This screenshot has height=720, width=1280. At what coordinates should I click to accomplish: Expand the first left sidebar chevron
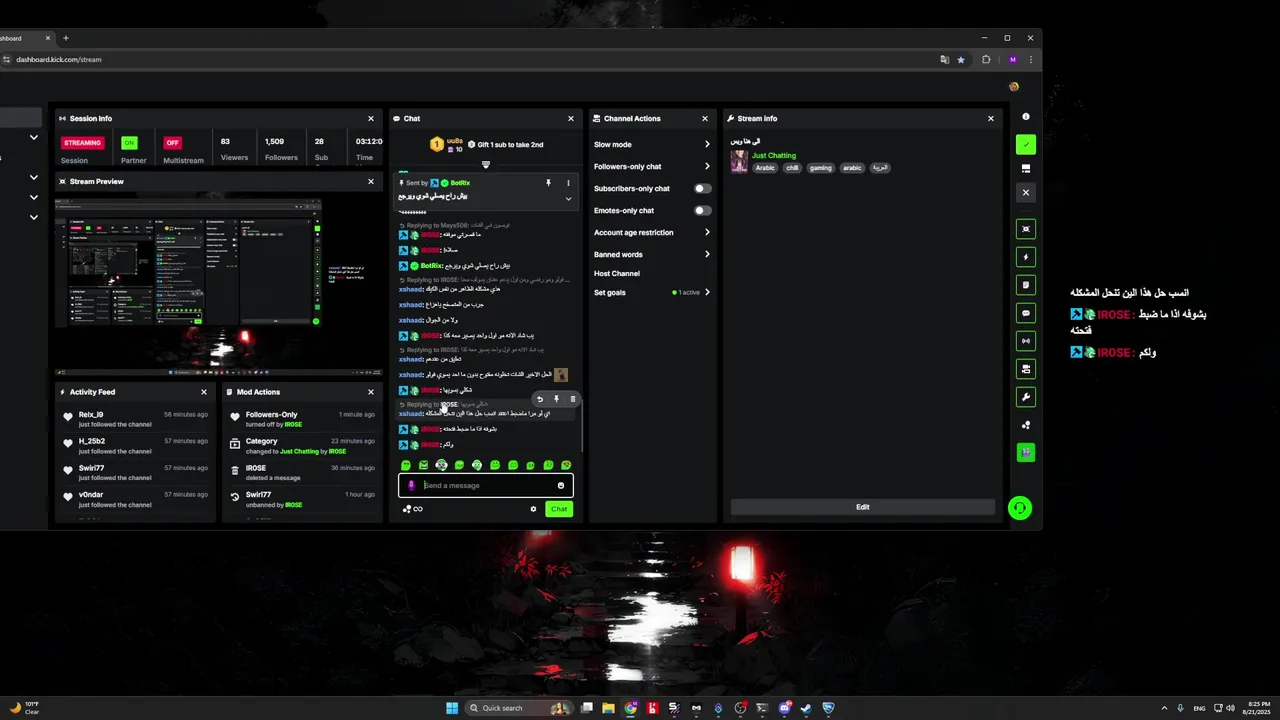tap(33, 137)
